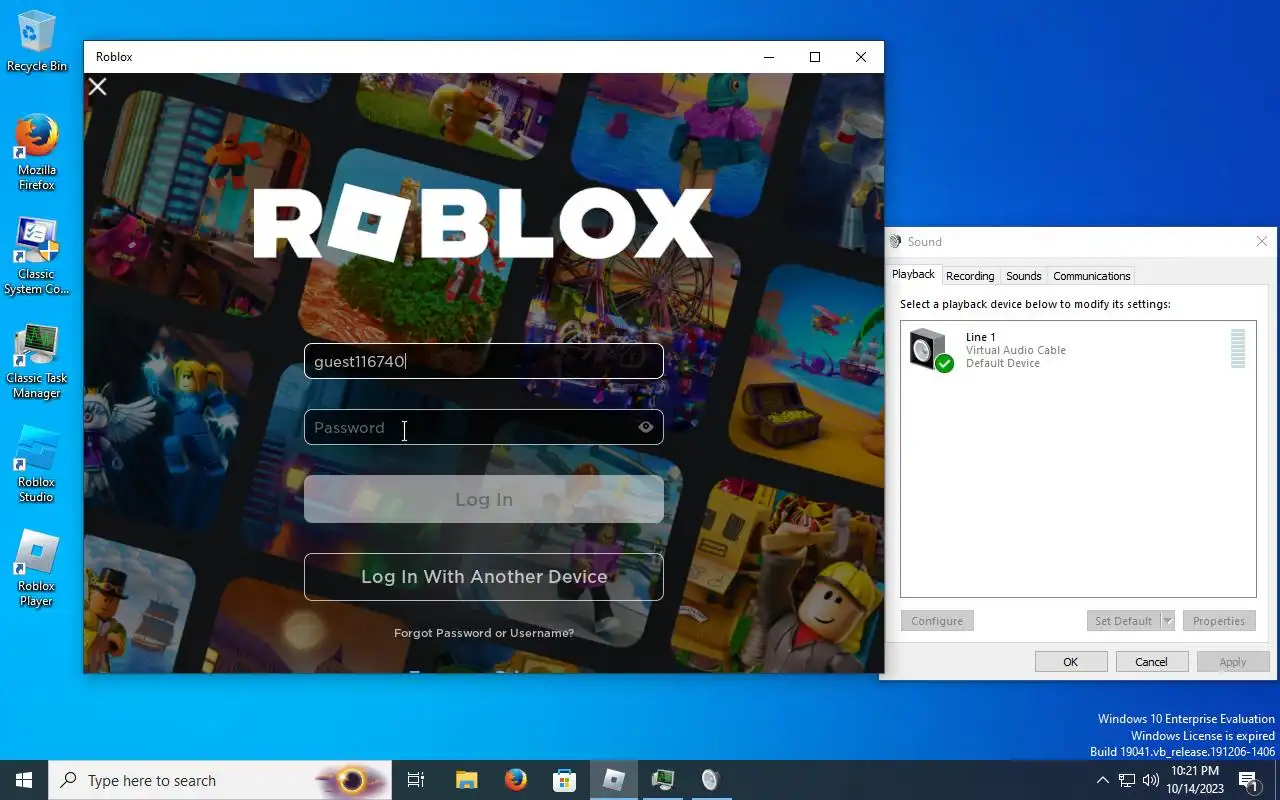Open the clock showing 10:21 PM

pos(1194,780)
